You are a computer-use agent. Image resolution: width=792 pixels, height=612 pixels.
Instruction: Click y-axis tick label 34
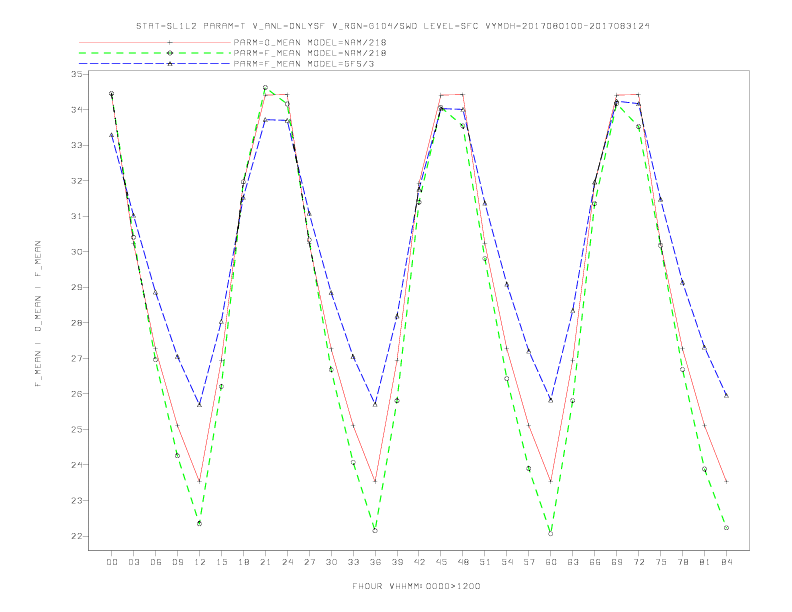click(76, 110)
